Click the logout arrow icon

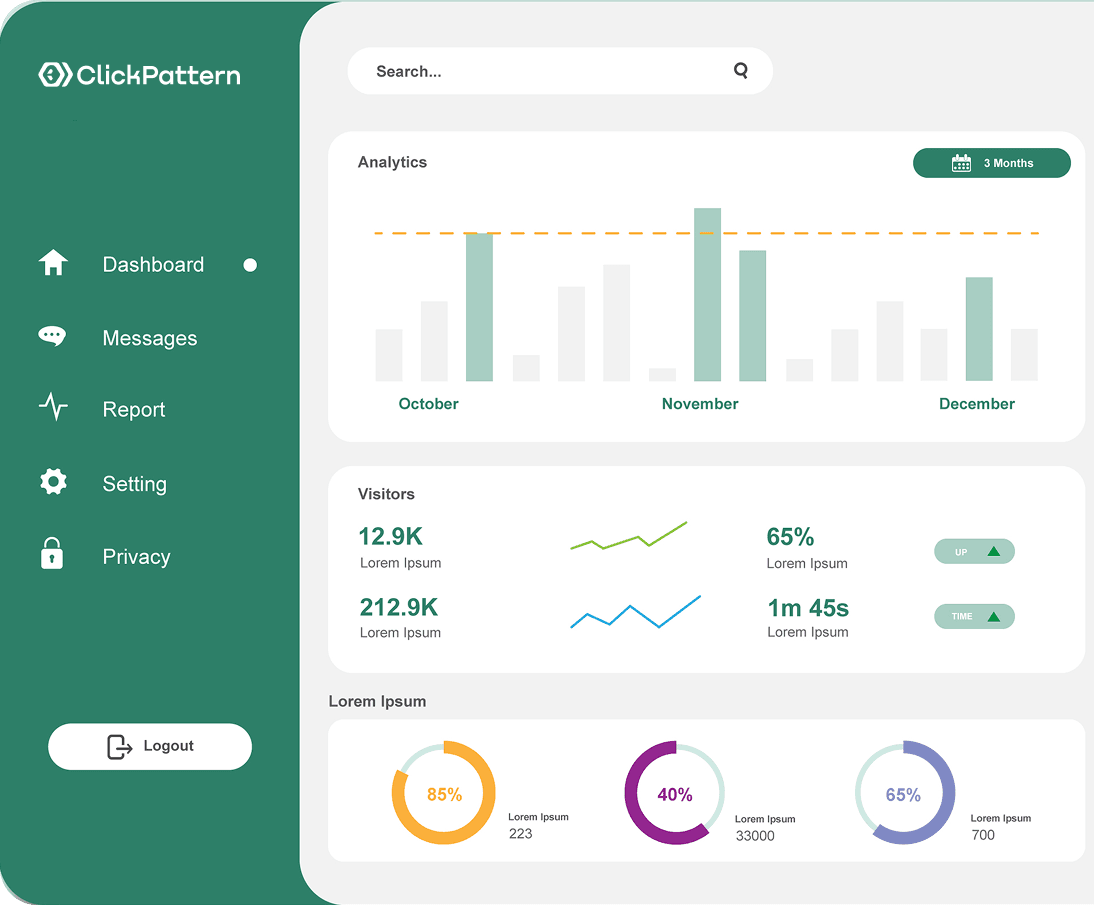(118, 746)
